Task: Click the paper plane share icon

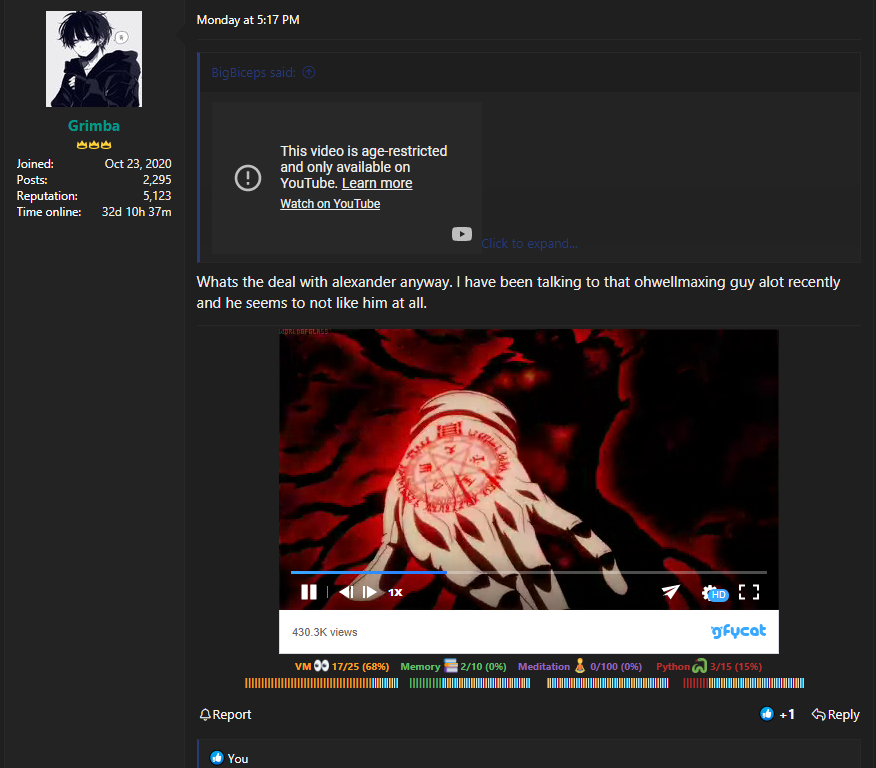Action: pos(670,592)
